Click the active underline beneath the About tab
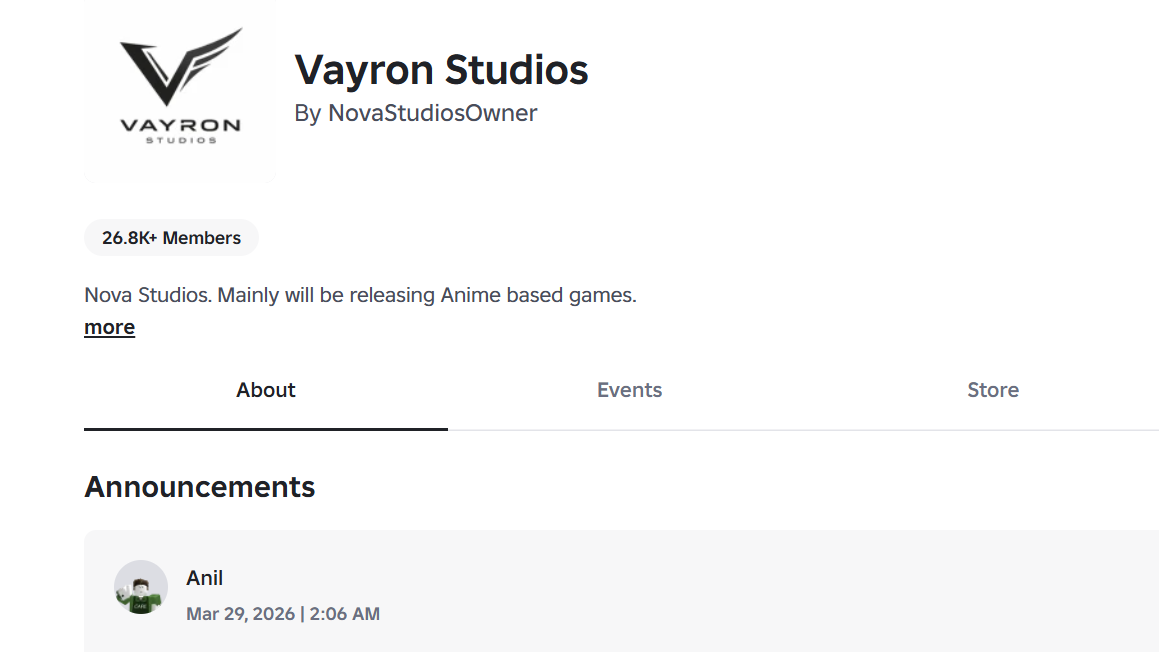 tap(266, 429)
